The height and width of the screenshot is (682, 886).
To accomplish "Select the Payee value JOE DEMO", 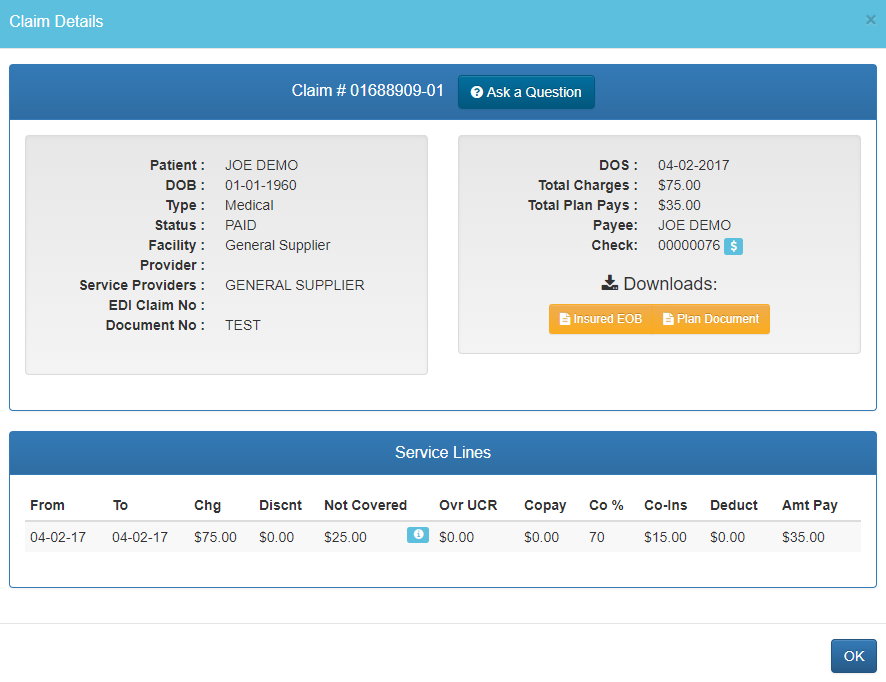I will pyautogui.click(x=694, y=225).
